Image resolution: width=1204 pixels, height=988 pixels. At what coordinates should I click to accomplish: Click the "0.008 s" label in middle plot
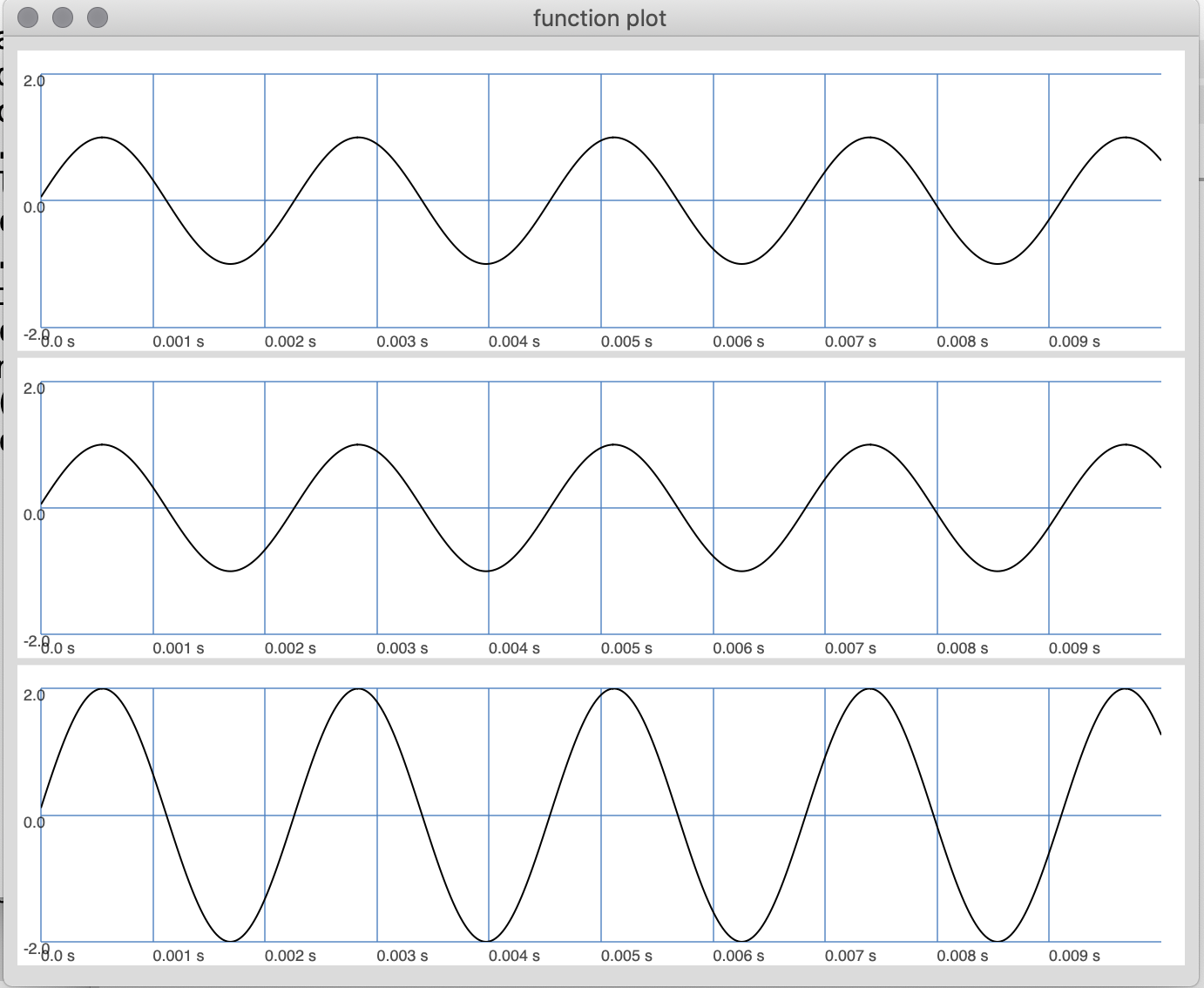[963, 648]
